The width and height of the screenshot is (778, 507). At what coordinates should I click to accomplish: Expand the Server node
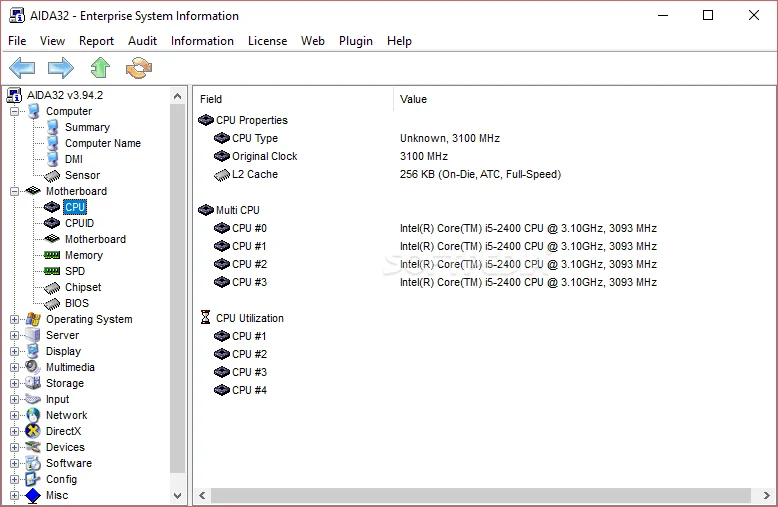point(14,335)
